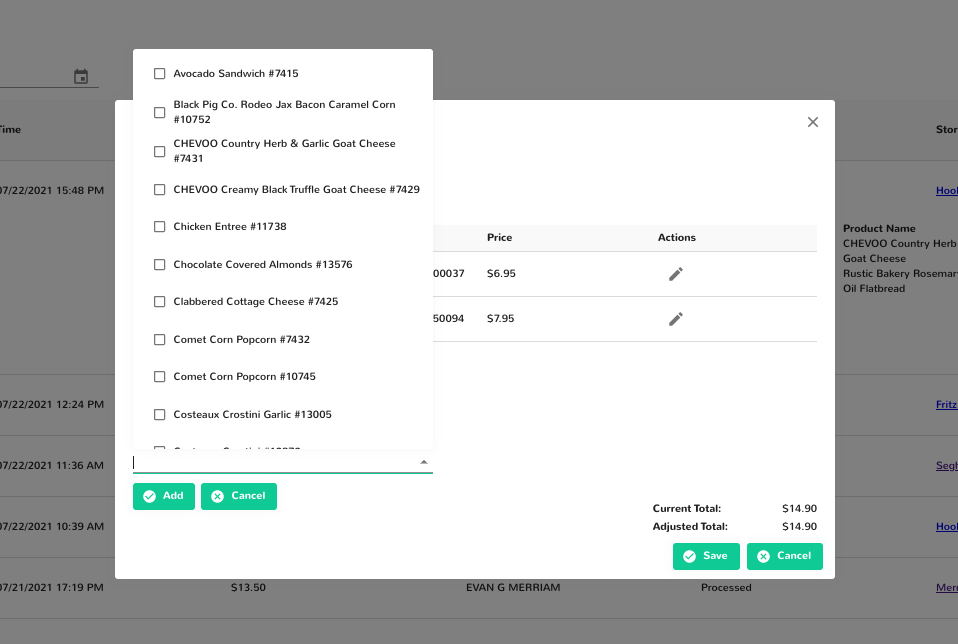Viewport: 958px width, 644px height.
Task: Click the $13.50 amount in background table
Action: (248, 588)
